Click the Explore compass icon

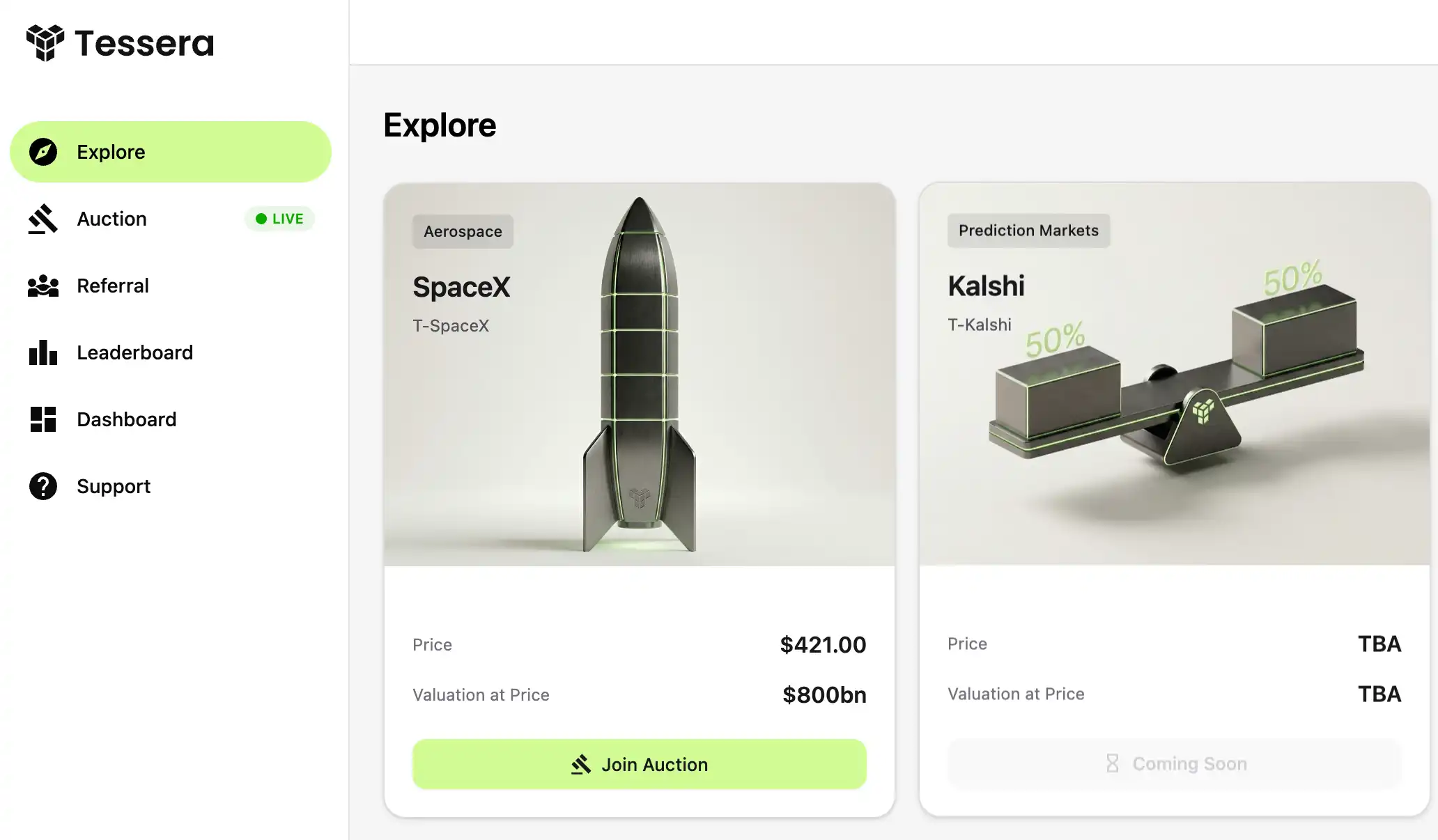43,152
